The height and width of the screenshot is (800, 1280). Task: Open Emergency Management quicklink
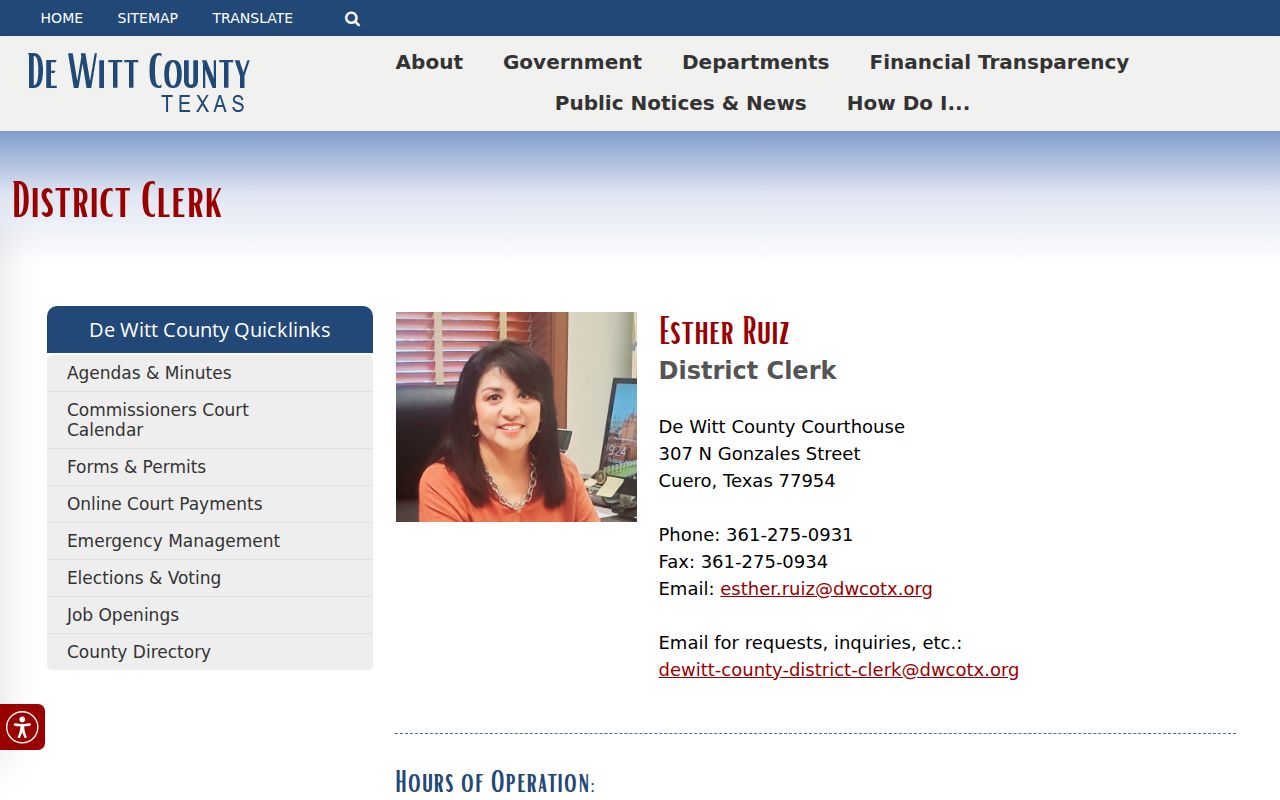(x=210, y=541)
